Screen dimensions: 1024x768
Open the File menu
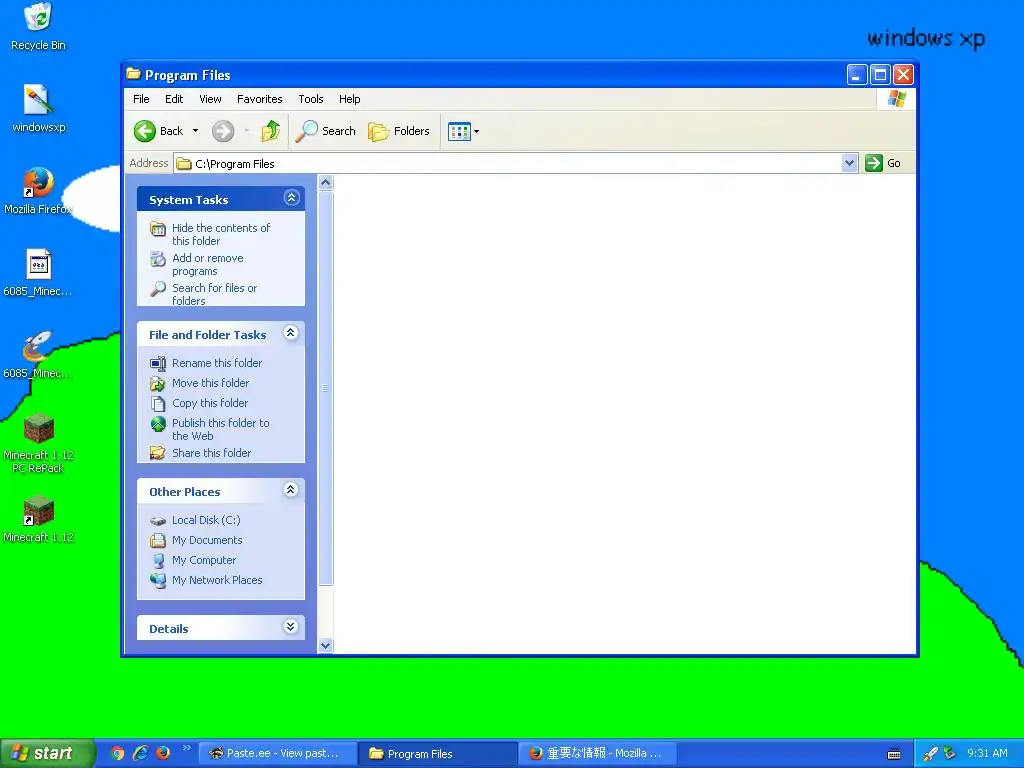[x=141, y=99]
